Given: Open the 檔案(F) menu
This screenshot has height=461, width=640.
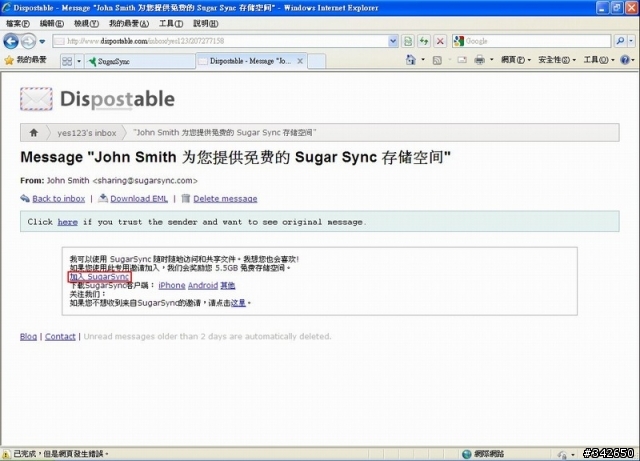Looking at the screenshot, I should coord(17,24).
